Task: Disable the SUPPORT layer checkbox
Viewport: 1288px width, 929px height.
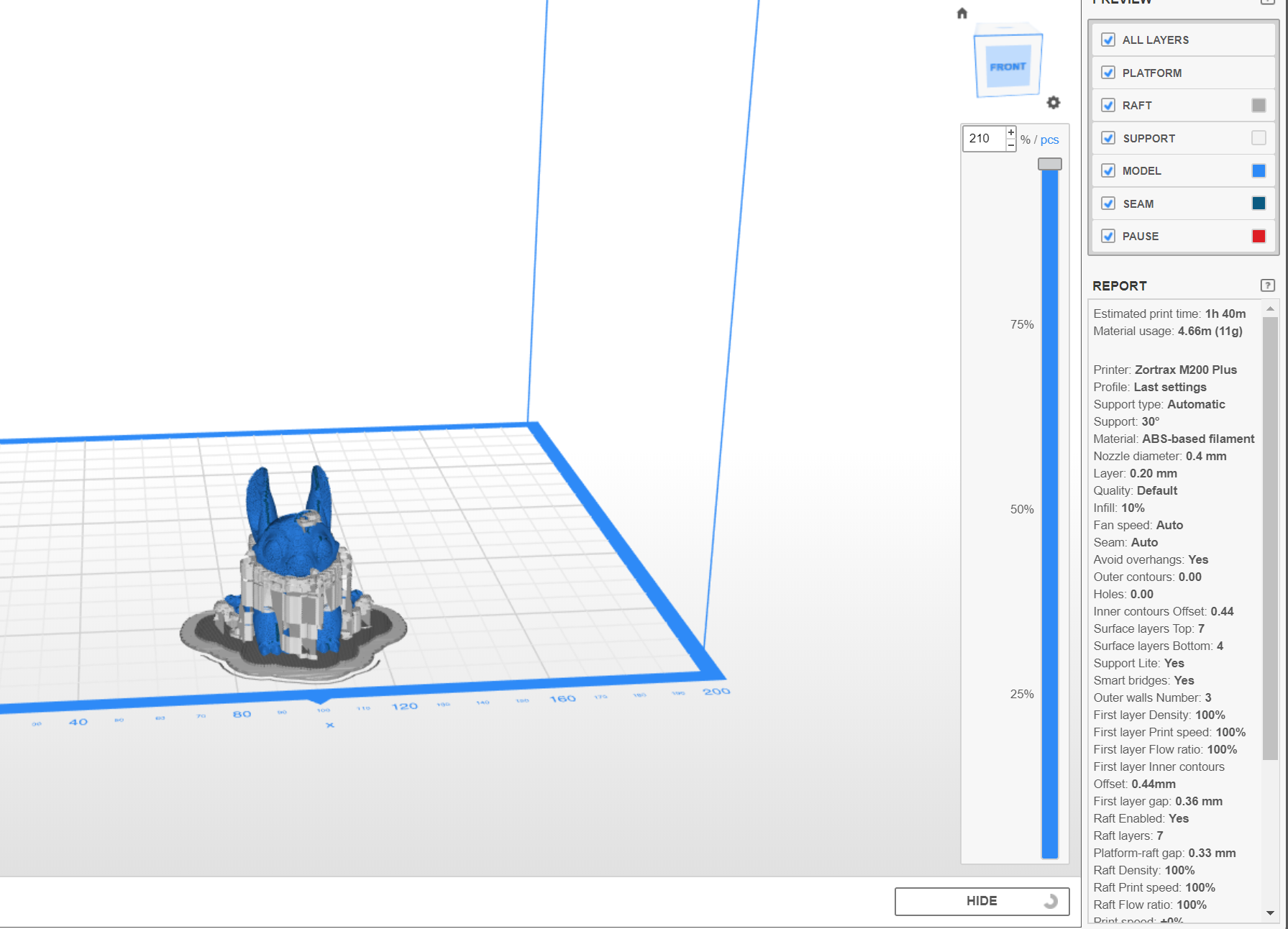Action: point(1108,138)
